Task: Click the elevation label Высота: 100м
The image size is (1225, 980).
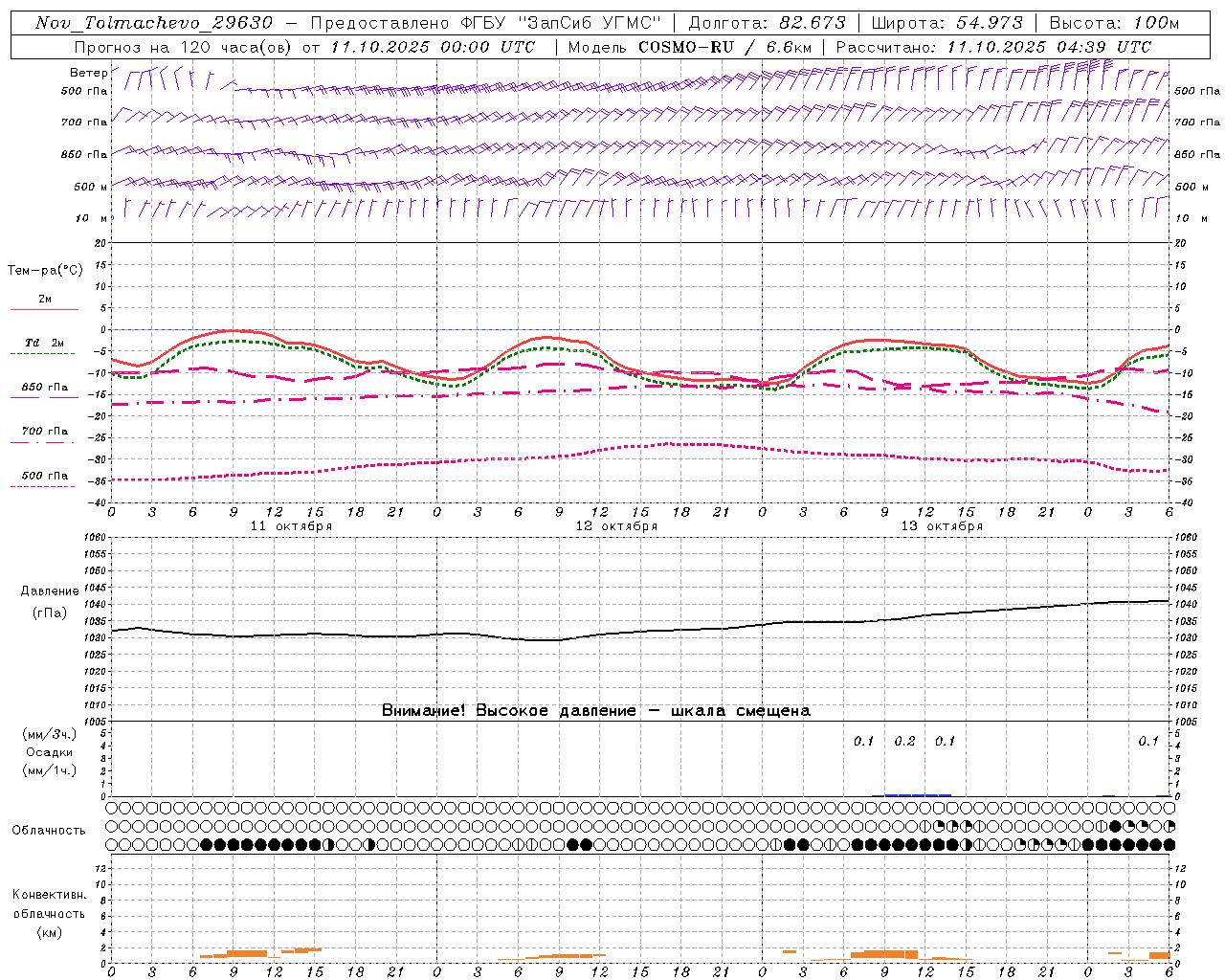Action: point(1114,23)
